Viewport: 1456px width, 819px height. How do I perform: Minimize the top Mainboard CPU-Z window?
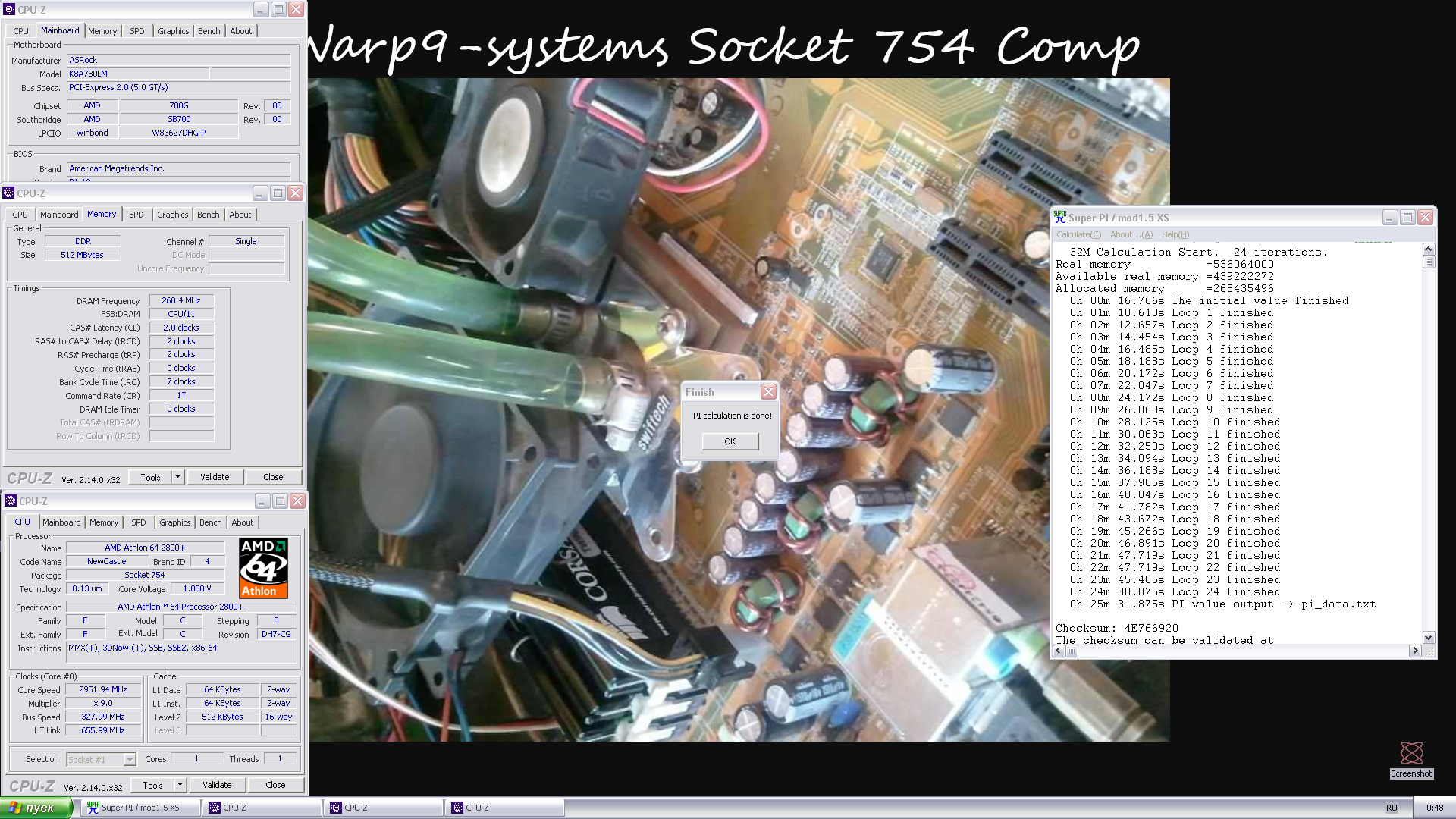(x=260, y=10)
